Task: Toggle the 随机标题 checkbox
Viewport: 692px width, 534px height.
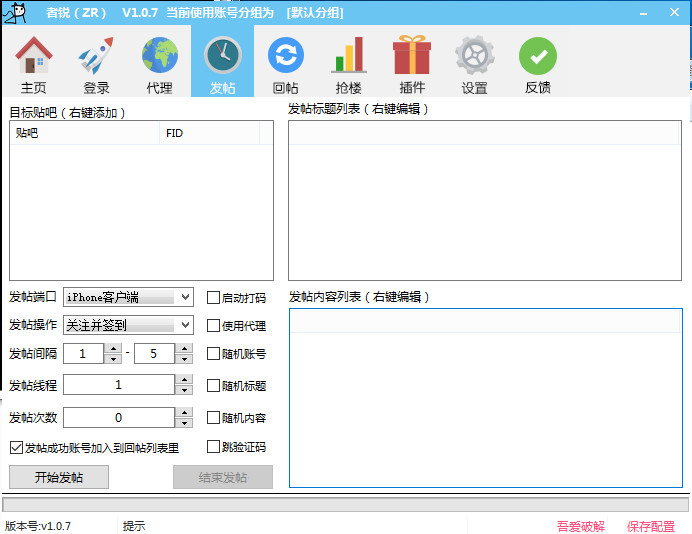Action: 213,386
